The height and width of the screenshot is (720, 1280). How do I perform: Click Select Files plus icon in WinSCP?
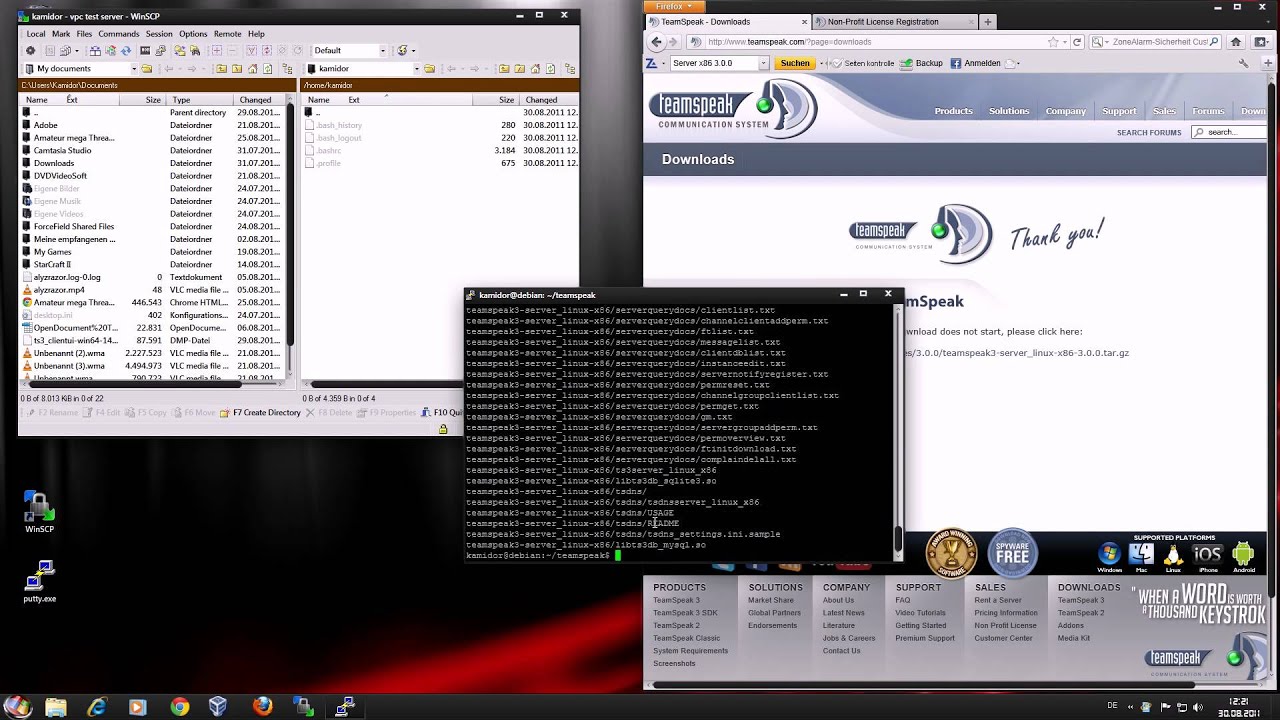coord(217,50)
